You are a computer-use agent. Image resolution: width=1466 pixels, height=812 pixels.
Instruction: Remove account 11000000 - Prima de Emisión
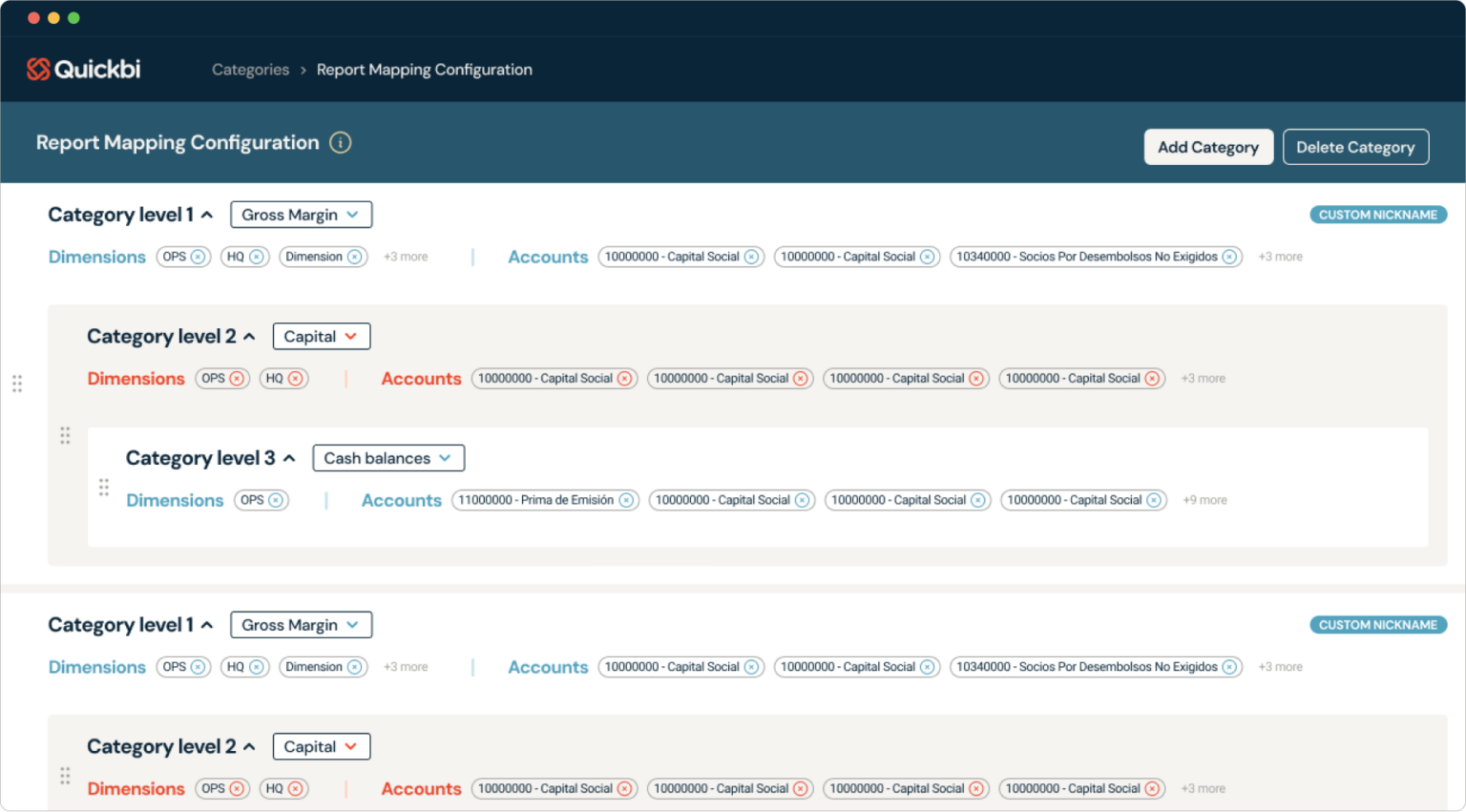626,499
